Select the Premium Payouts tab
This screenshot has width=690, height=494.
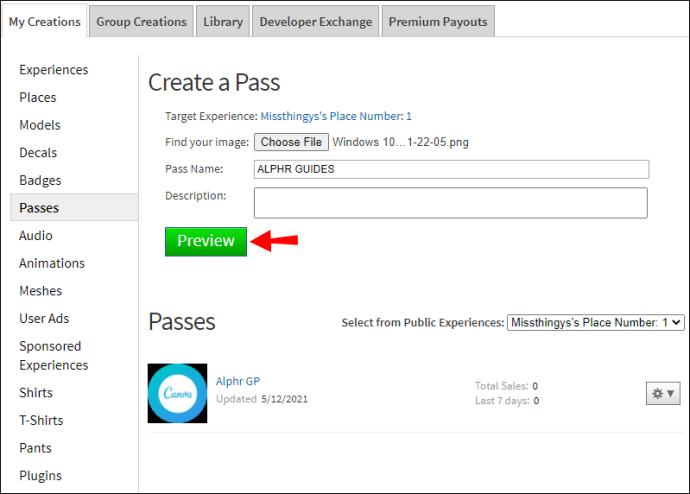(x=438, y=22)
